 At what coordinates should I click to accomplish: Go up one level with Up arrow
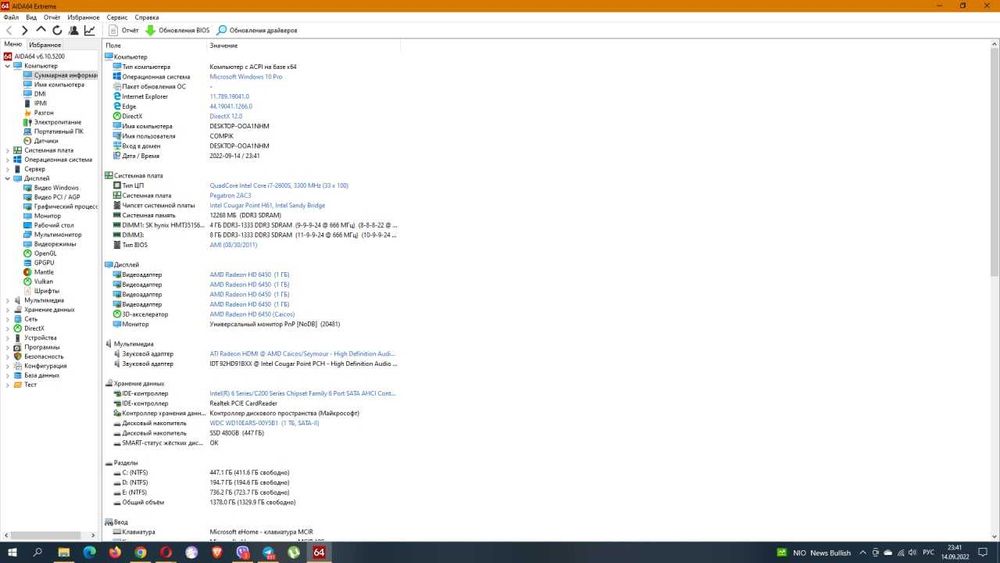click(x=41, y=30)
